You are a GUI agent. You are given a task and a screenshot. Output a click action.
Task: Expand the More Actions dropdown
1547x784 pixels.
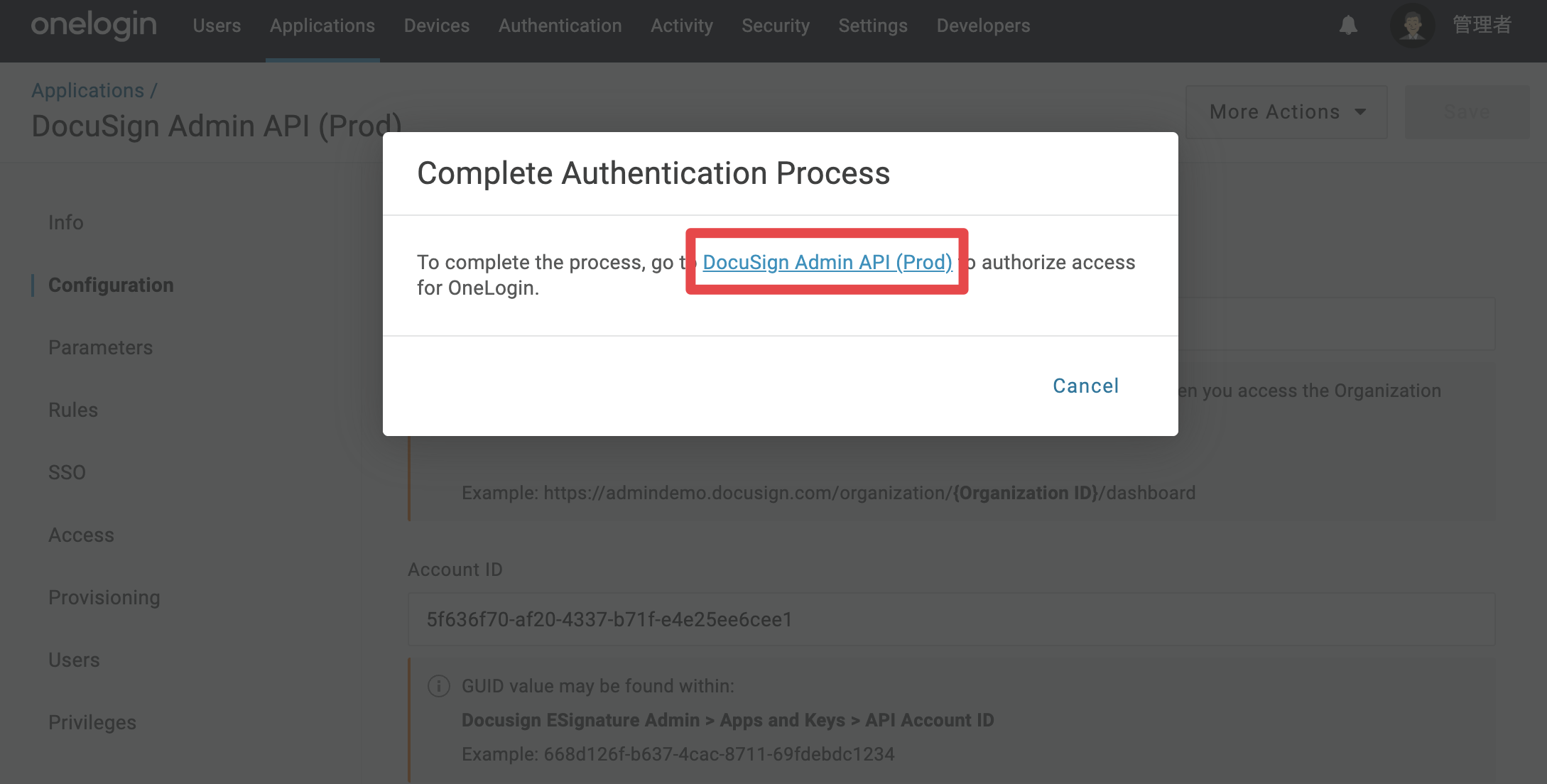tap(1286, 112)
